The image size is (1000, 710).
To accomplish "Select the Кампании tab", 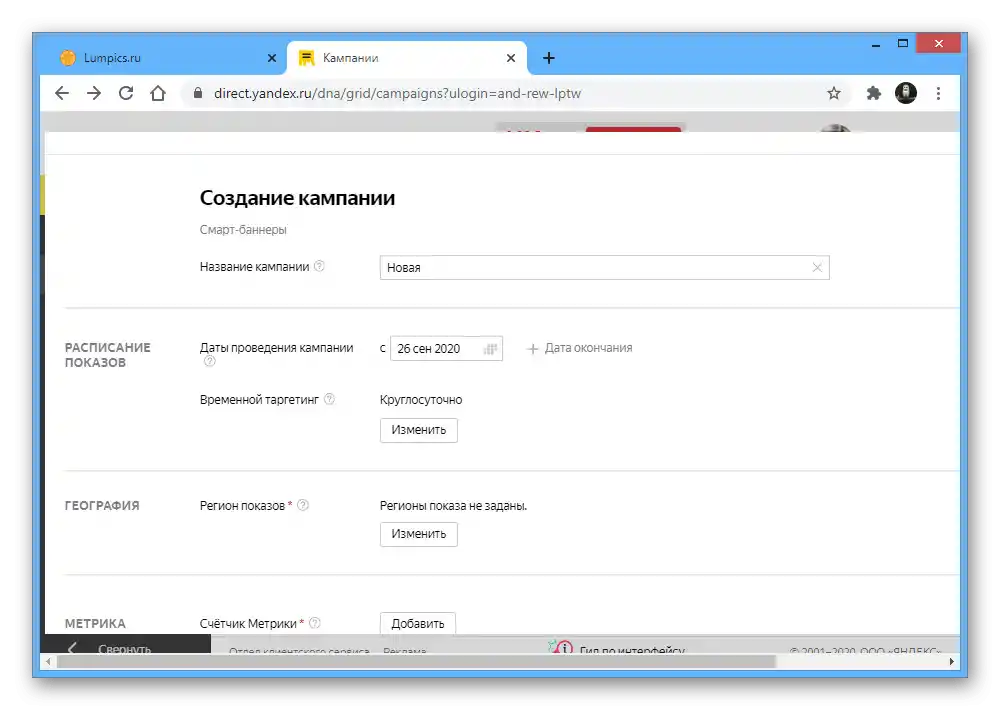I will point(407,58).
